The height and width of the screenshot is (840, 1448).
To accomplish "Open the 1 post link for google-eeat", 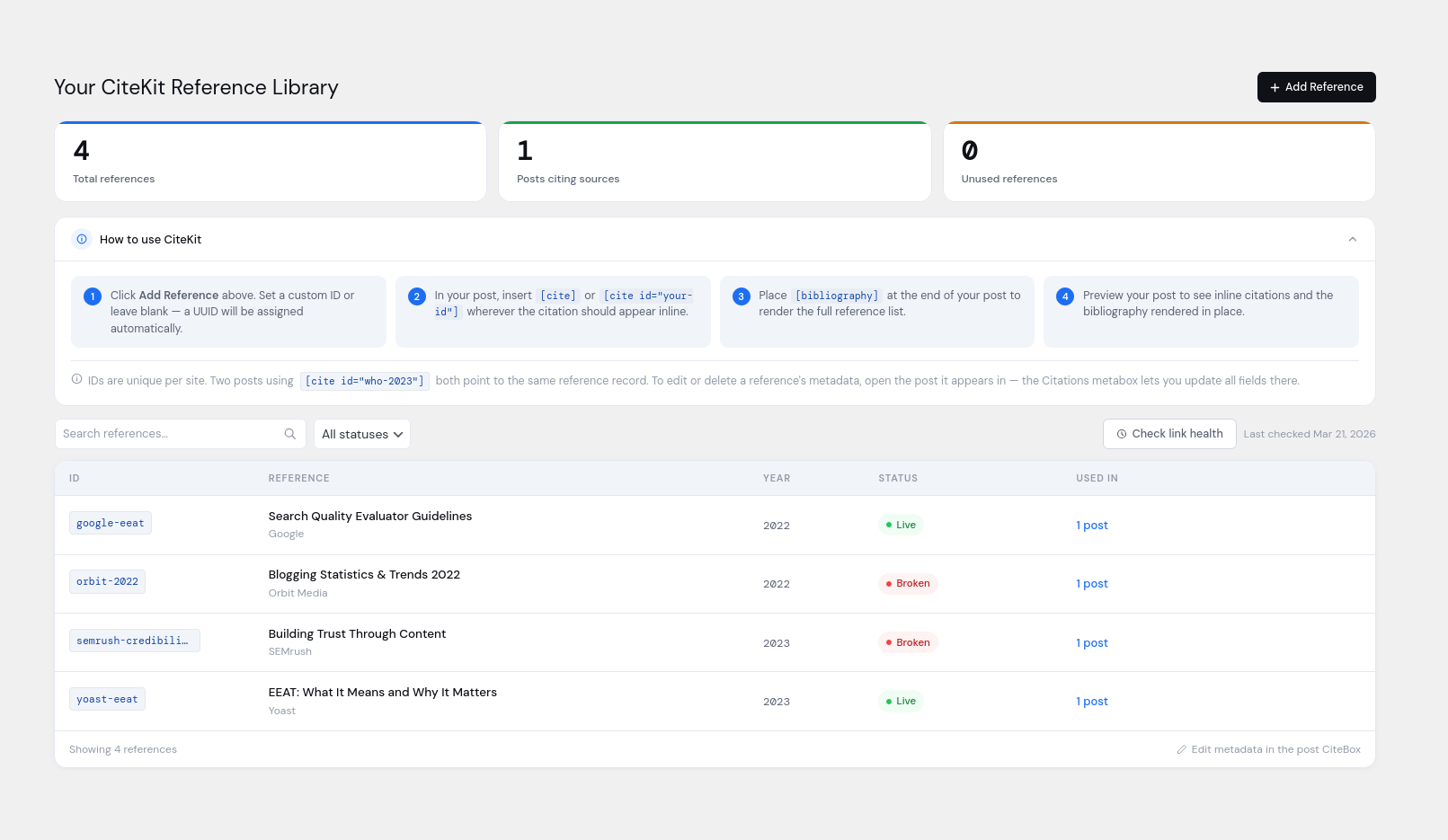I will point(1092,526).
